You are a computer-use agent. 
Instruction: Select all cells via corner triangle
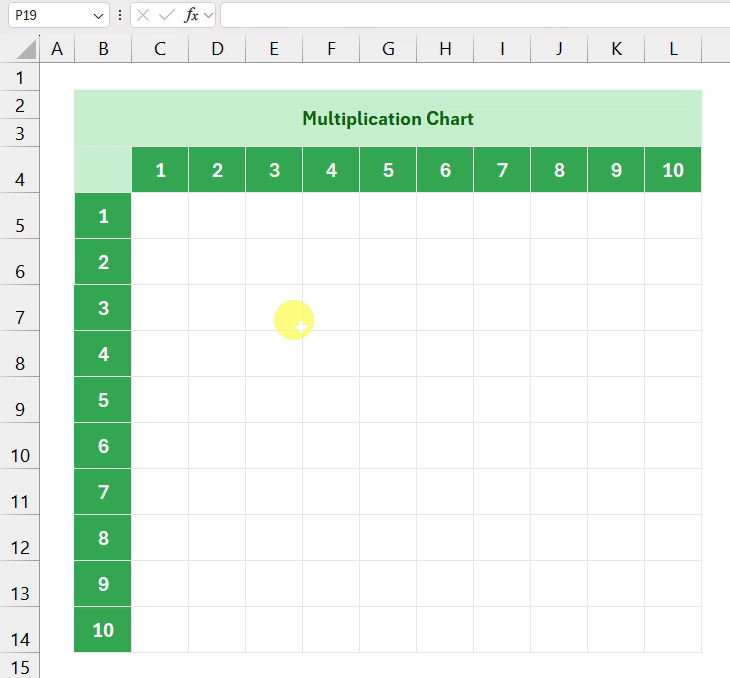click(x=27, y=49)
